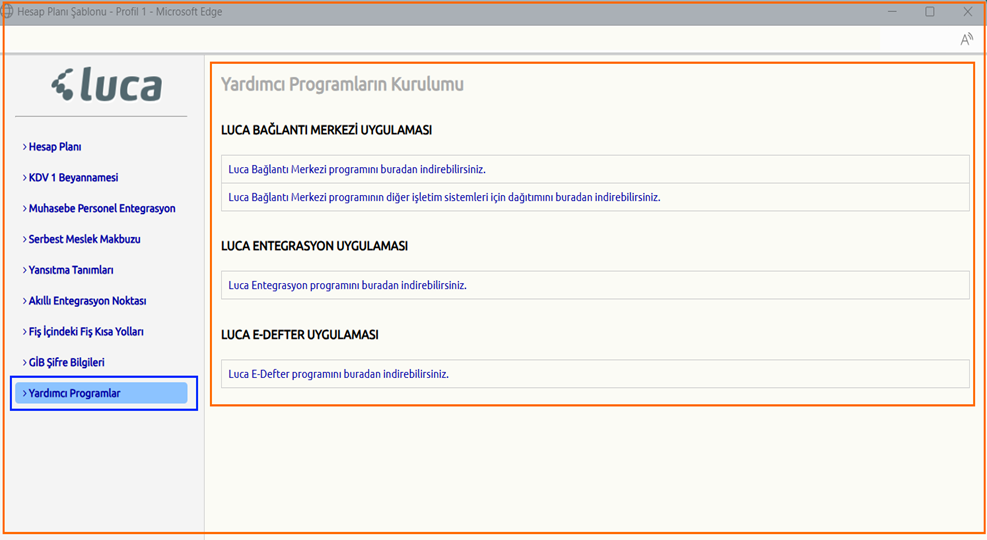Screen dimensions: 987x540
Task: Click the Yardımcı Programların Kurulumu heading
Action: [342, 84]
